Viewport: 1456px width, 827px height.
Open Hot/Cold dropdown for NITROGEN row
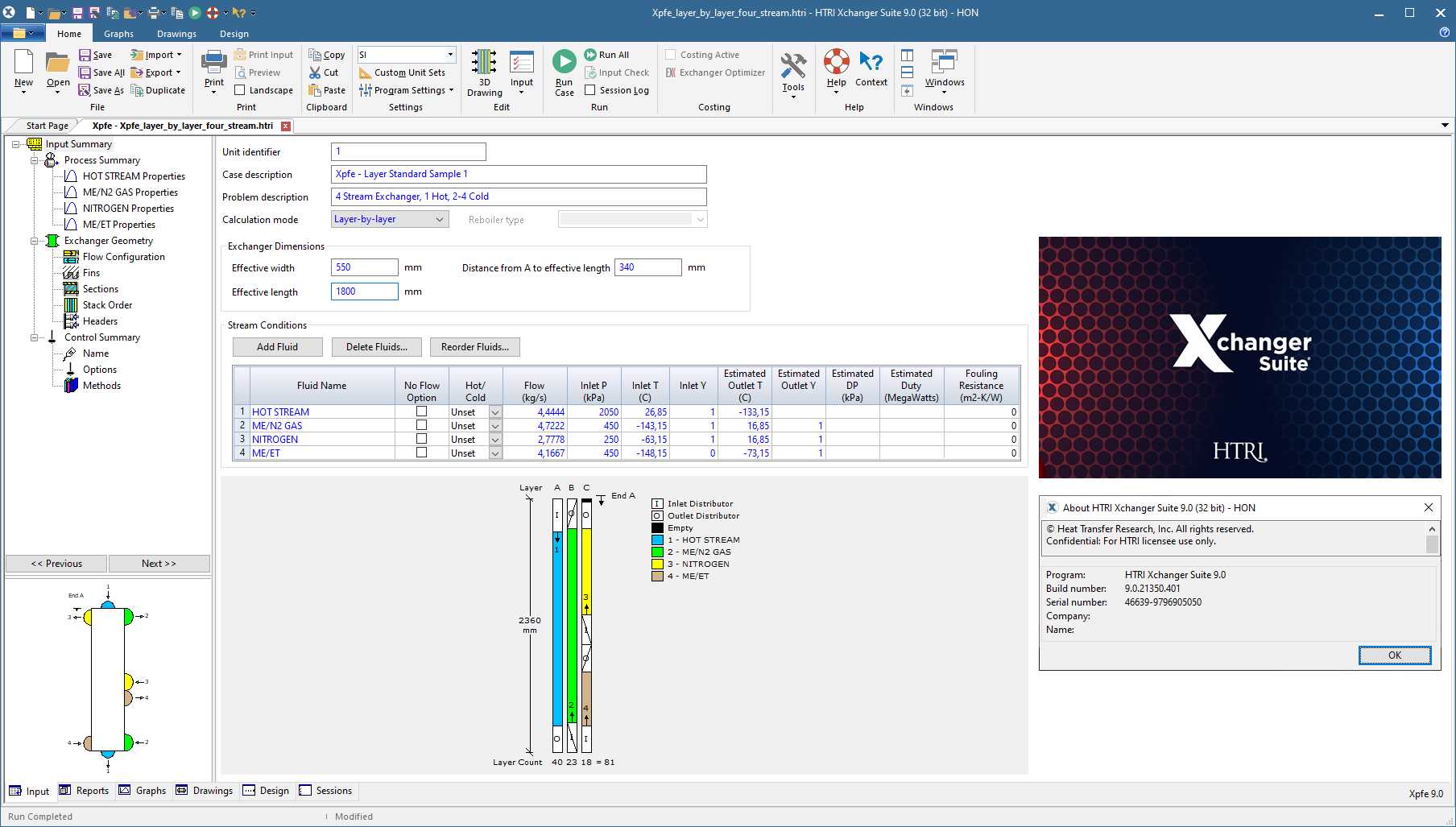point(495,440)
